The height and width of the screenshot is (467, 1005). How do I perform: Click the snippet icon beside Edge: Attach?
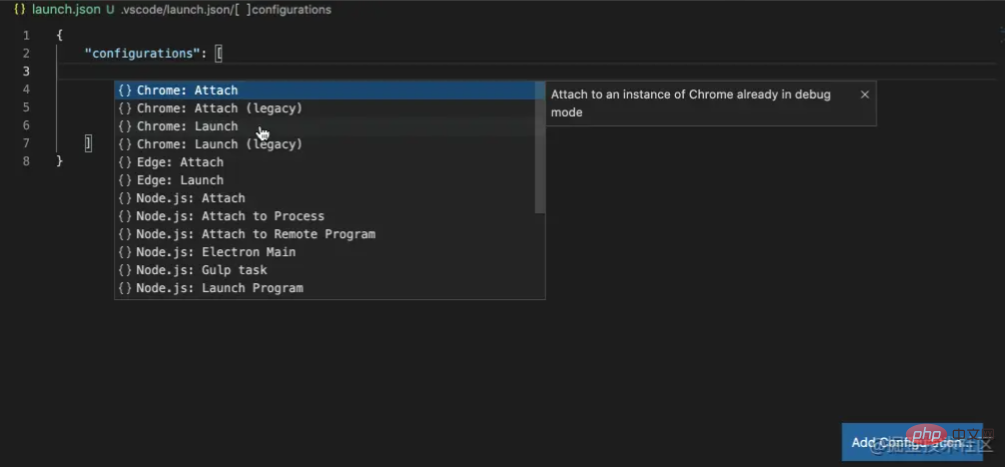pyautogui.click(x=125, y=162)
